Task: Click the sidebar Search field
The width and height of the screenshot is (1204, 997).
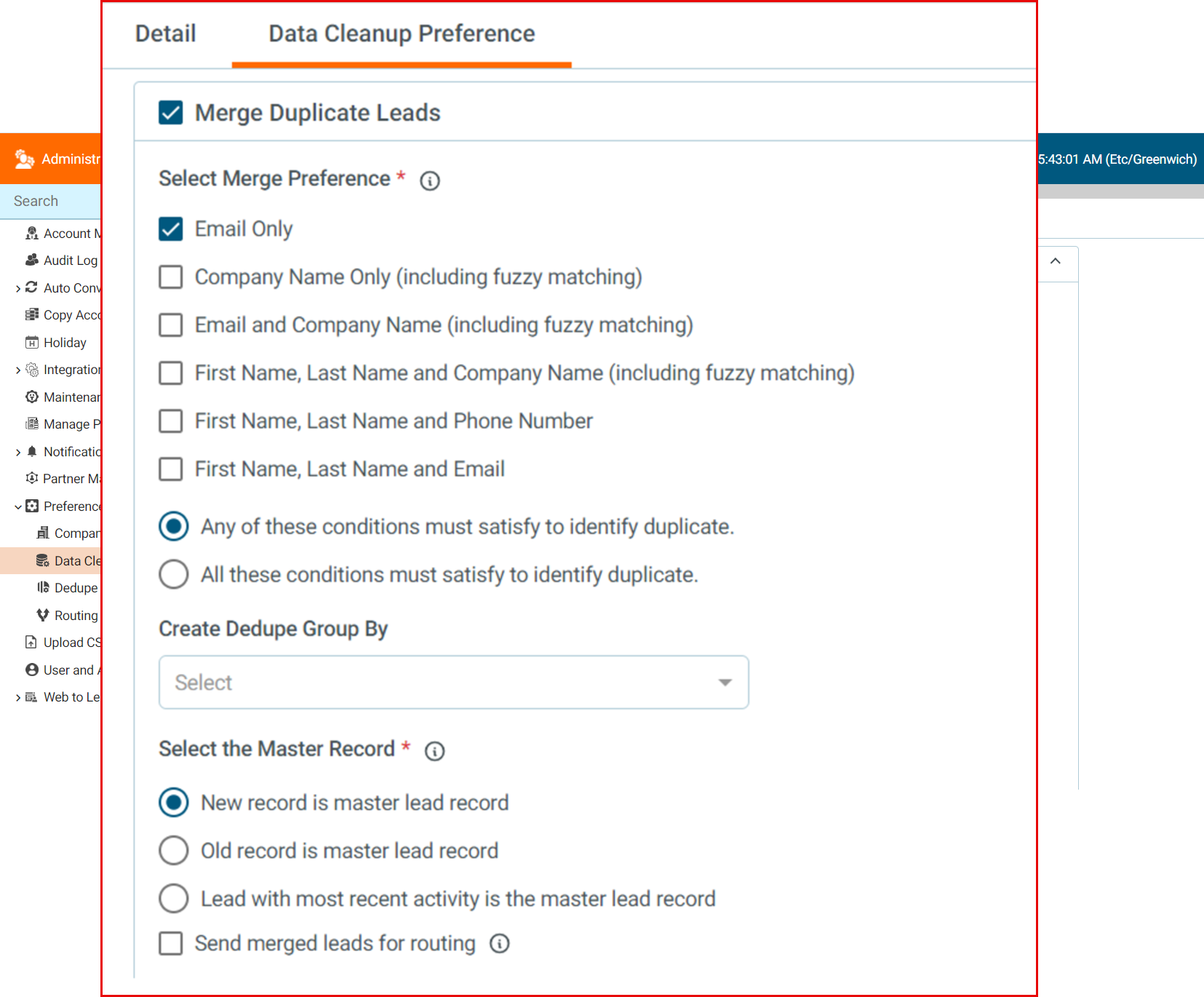Action: [x=51, y=201]
